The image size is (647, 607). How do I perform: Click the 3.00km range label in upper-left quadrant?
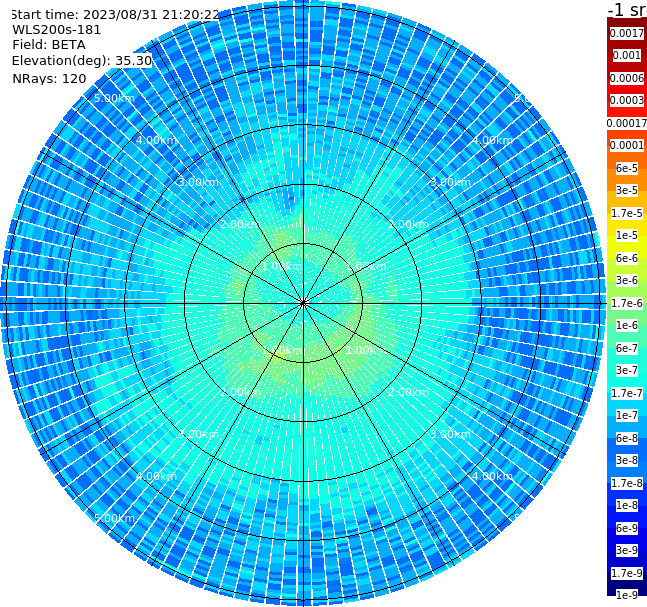[x=198, y=182]
